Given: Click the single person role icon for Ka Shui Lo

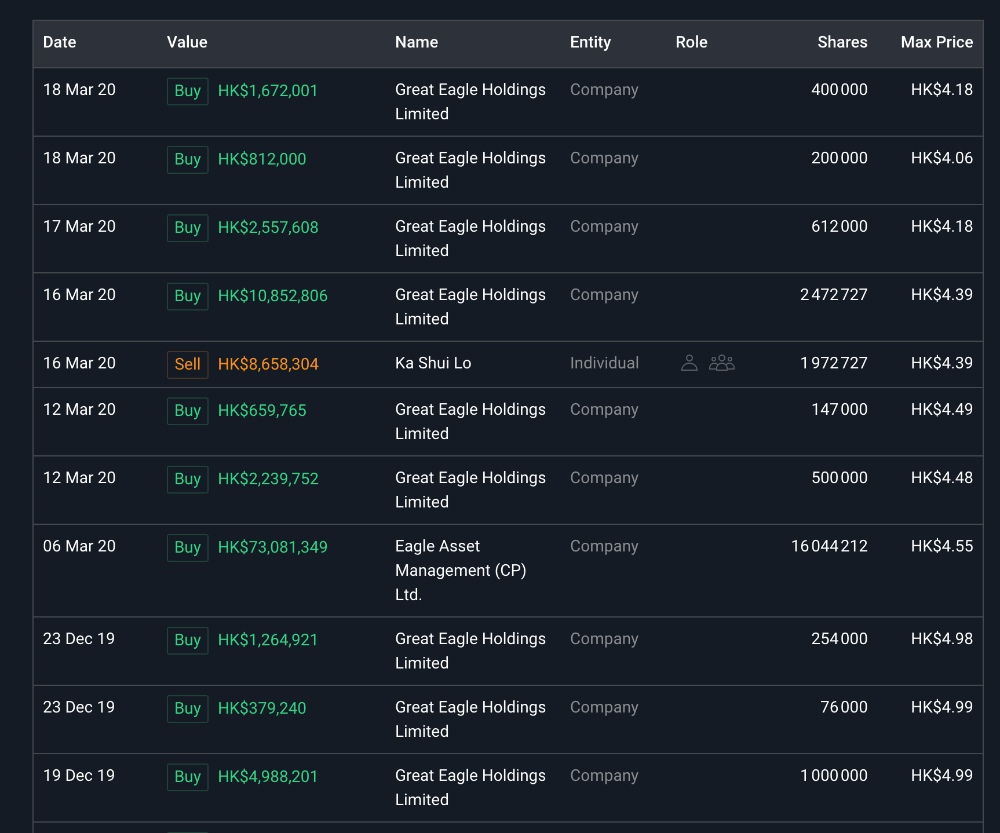Looking at the screenshot, I should [689, 363].
